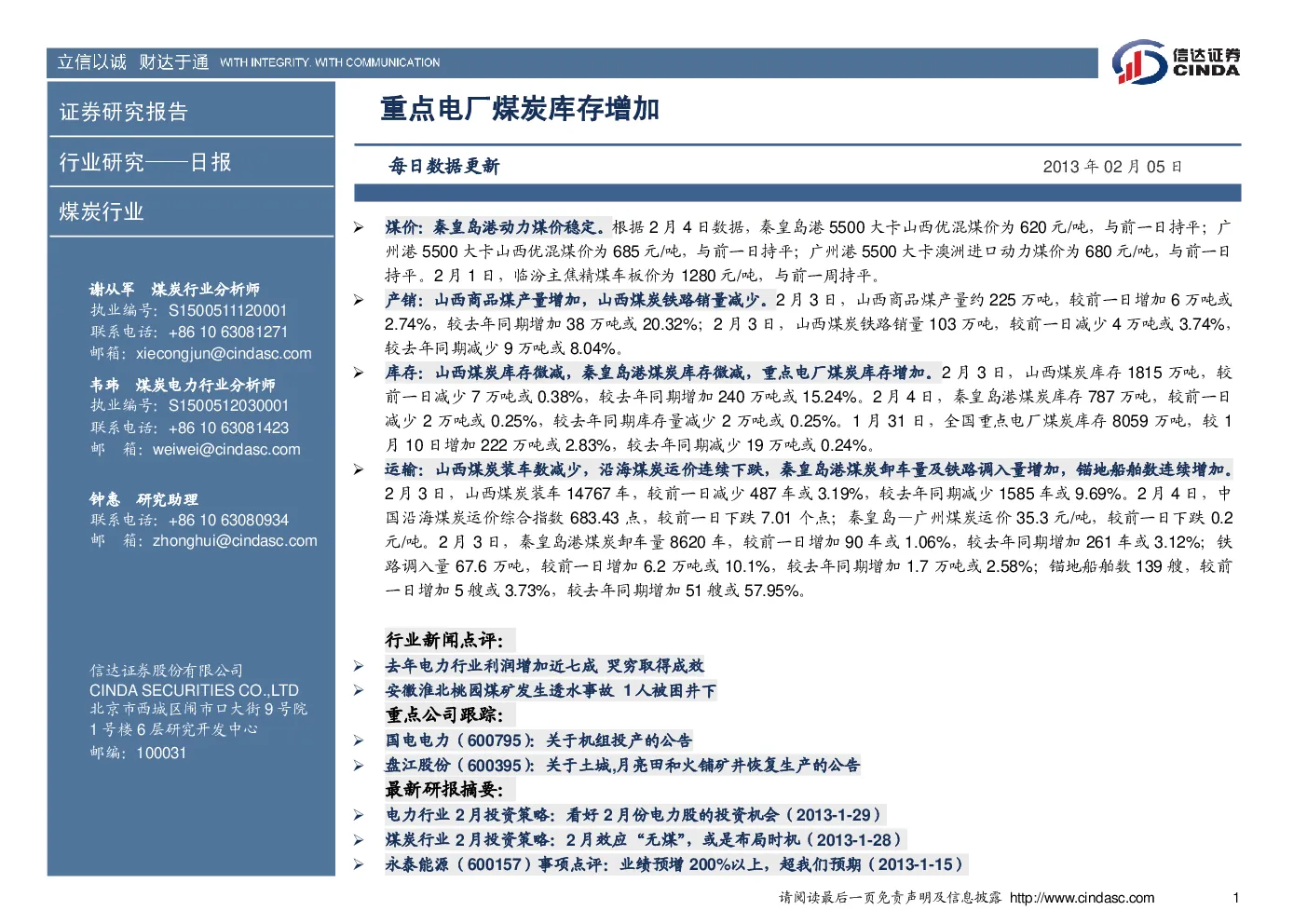The image size is (1307, 924).
Task: Click the 煤价：秦皇岛港动力煤价稳定 heading
Action: click(x=498, y=227)
